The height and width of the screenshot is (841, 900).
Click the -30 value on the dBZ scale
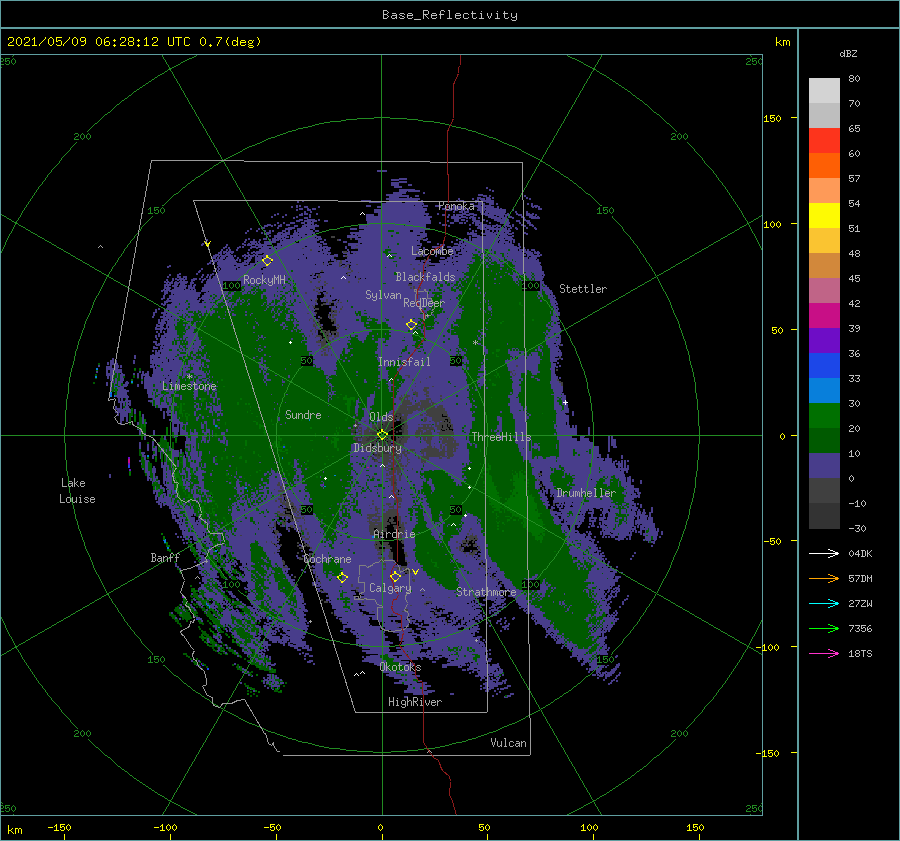pos(858,528)
